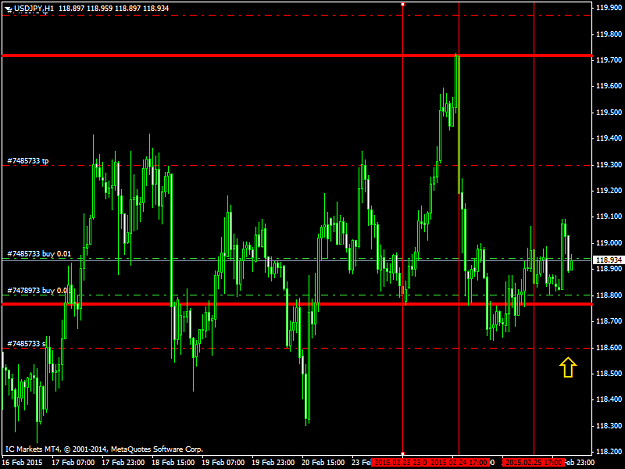Click the 18 Feb 15:00 time label
This screenshot has height=469, width=625.
173,463
